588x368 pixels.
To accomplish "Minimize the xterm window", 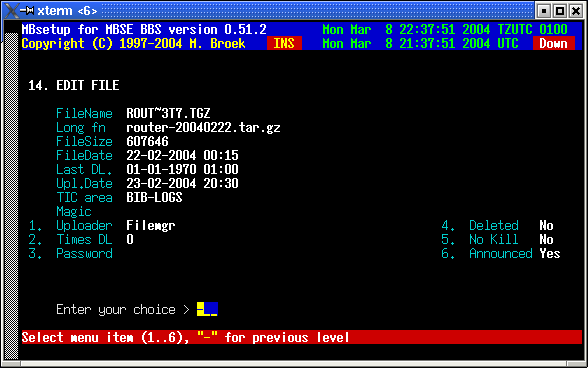I will (543, 11).
